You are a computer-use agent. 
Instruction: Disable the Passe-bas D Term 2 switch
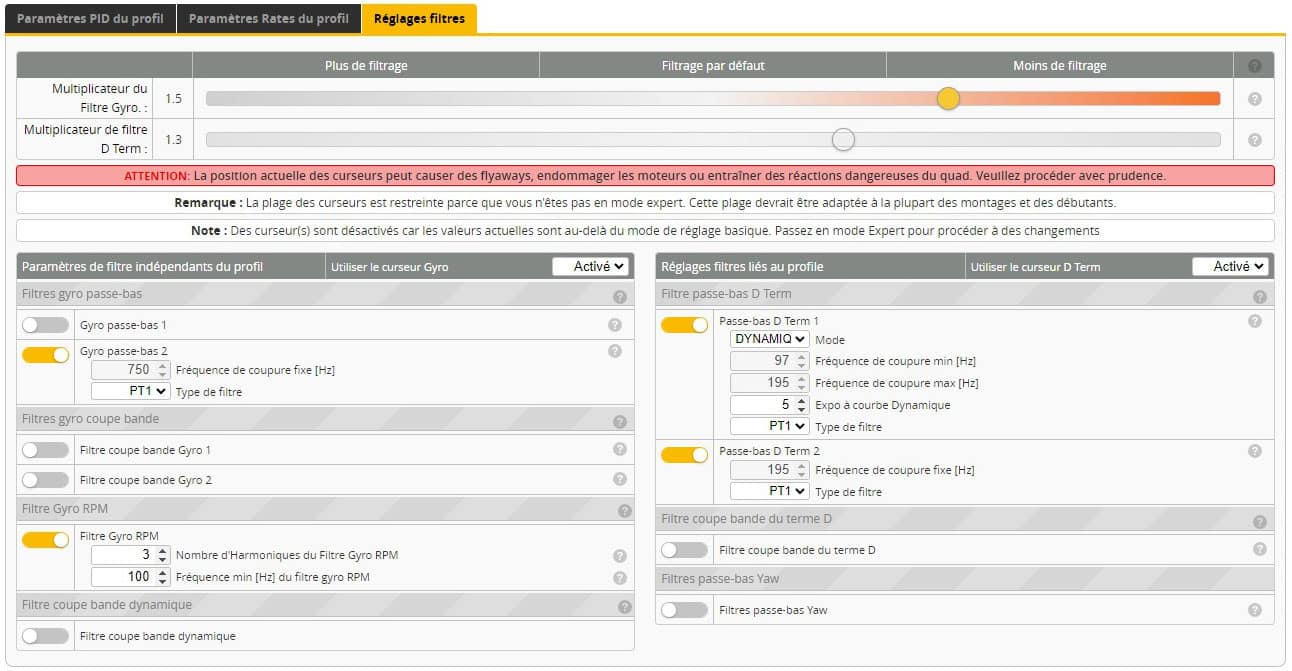click(x=684, y=455)
